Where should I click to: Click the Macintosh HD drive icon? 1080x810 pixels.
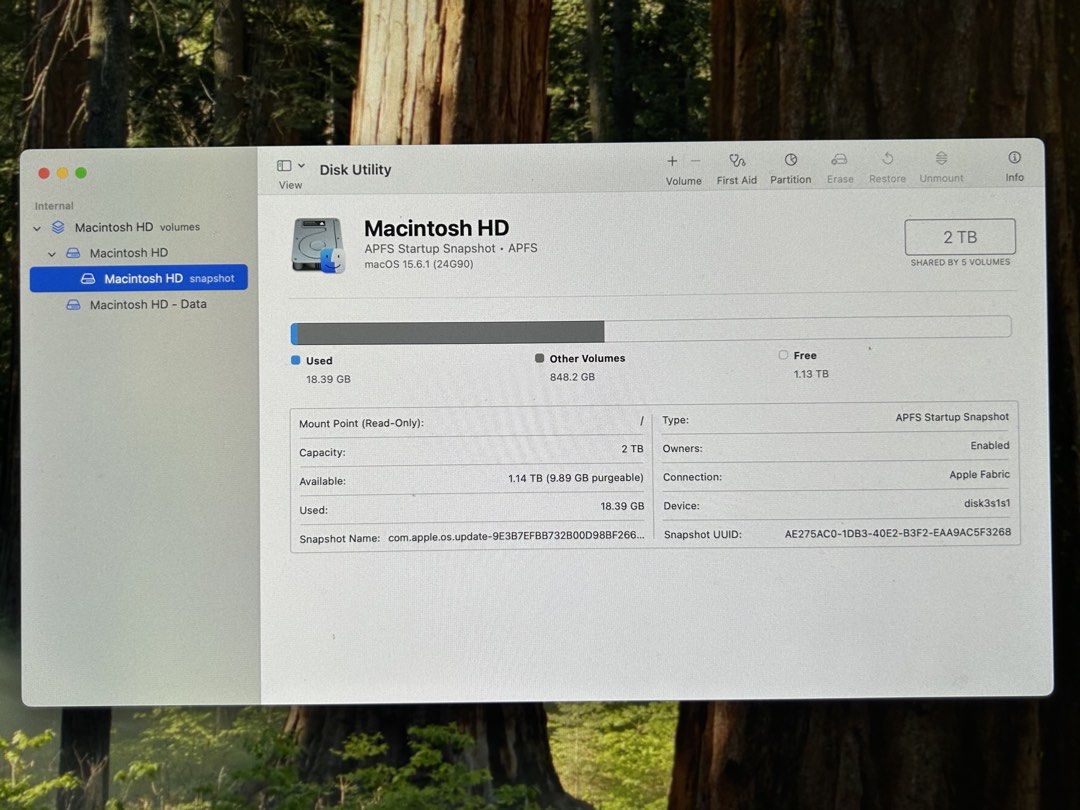point(318,245)
